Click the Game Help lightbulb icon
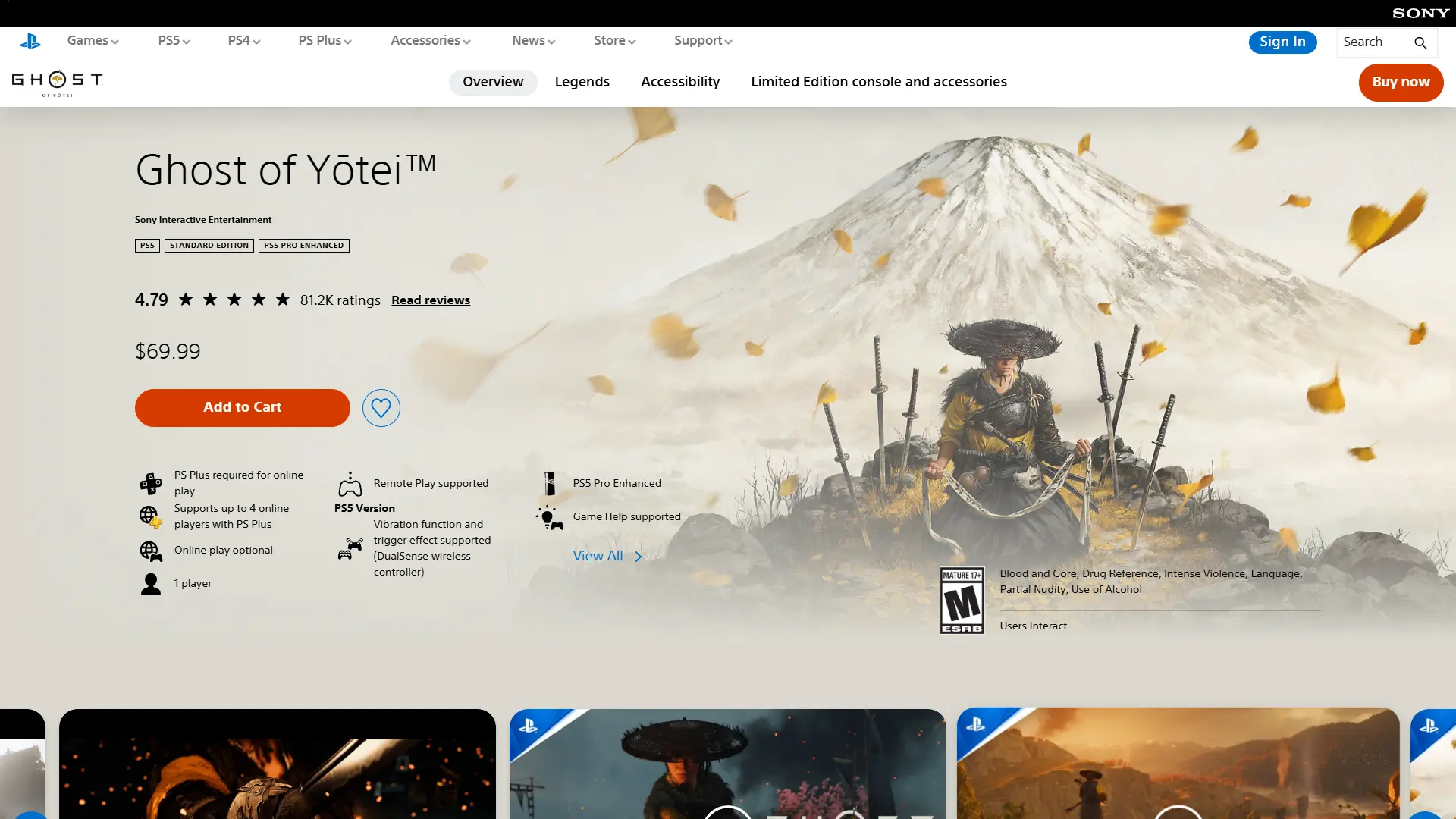Viewport: 1456px width, 819px height. (549, 517)
